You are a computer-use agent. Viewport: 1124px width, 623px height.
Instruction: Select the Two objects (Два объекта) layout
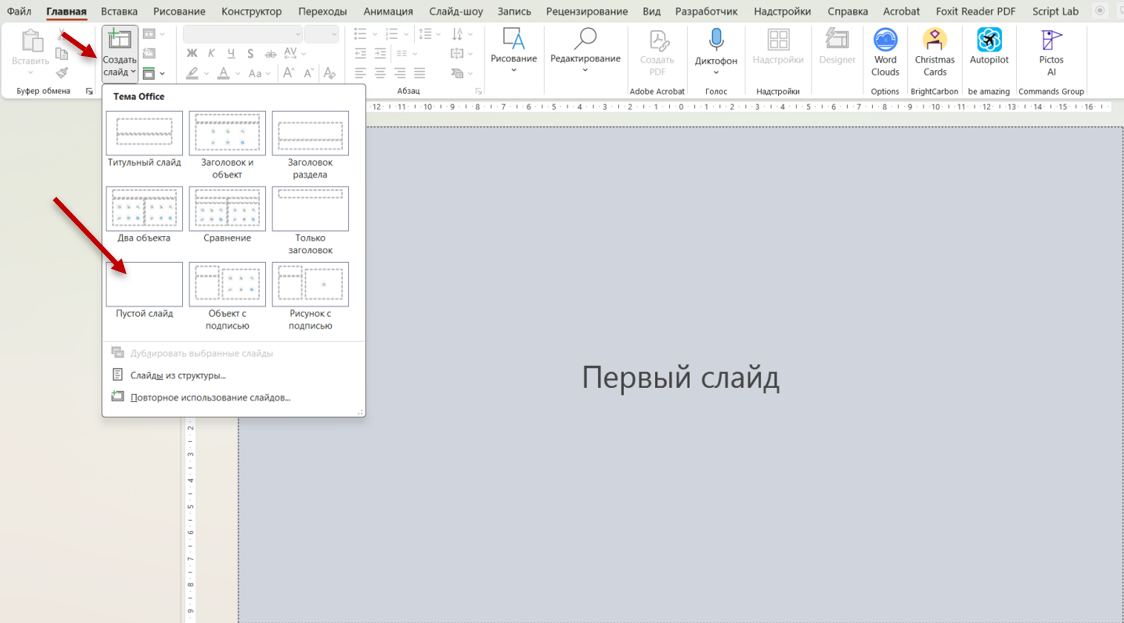pyautogui.click(x=144, y=209)
